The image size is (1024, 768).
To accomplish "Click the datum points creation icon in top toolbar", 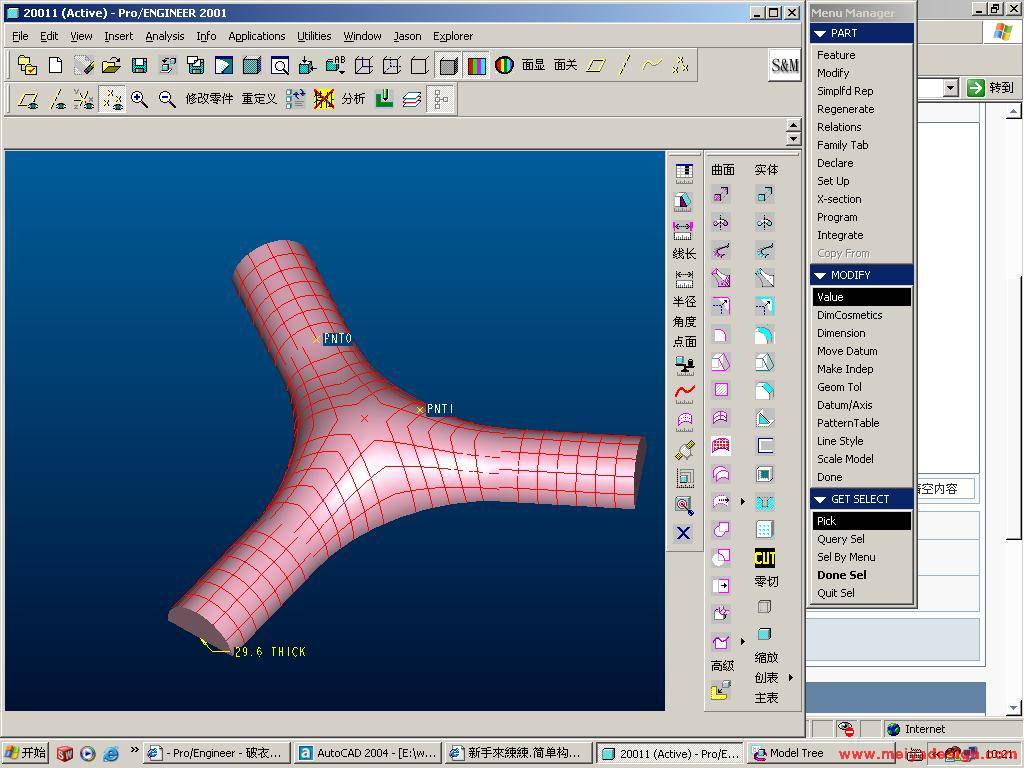I will [x=680, y=65].
